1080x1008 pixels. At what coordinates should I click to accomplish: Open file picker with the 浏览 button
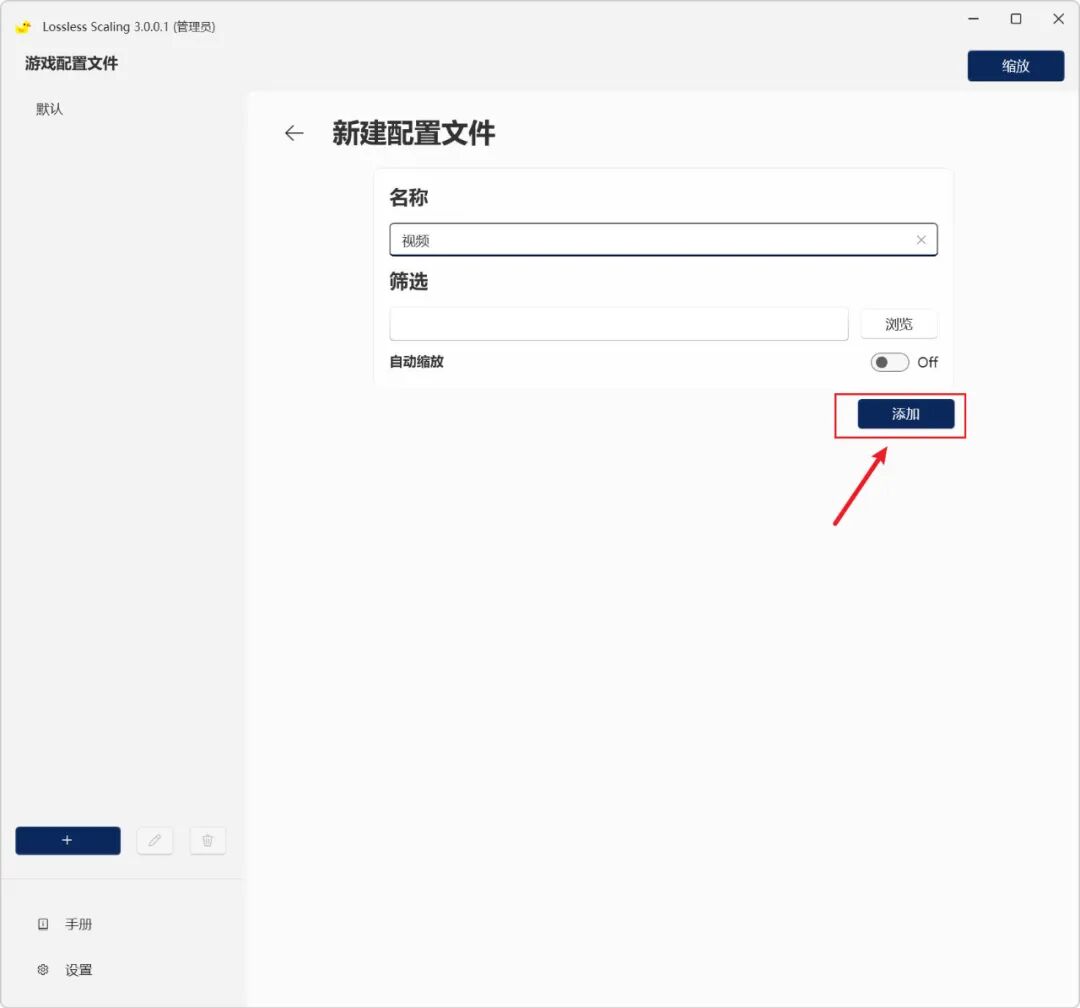click(x=898, y=323)
